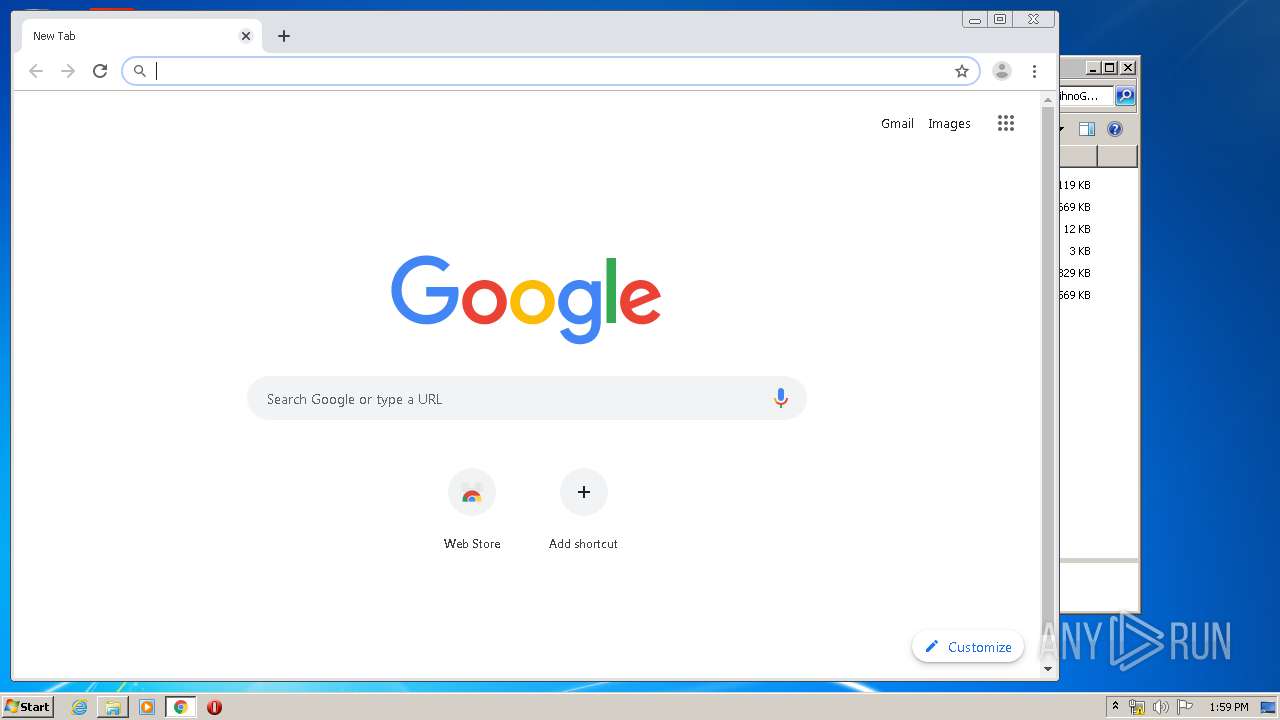Reload the current page
1280x720 pixels.
coord(100,71)
